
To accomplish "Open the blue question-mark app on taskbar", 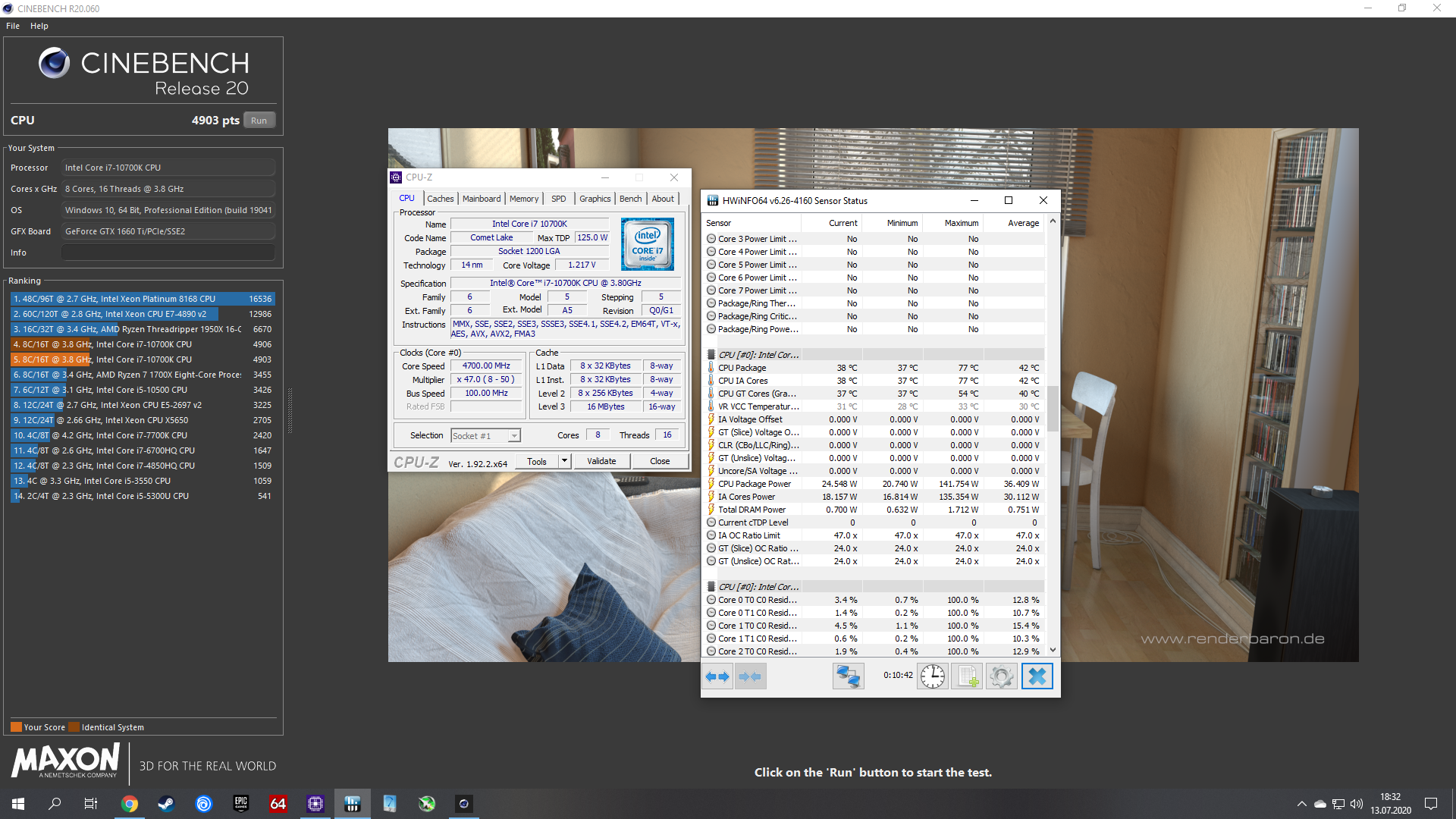I will (390, 804).
